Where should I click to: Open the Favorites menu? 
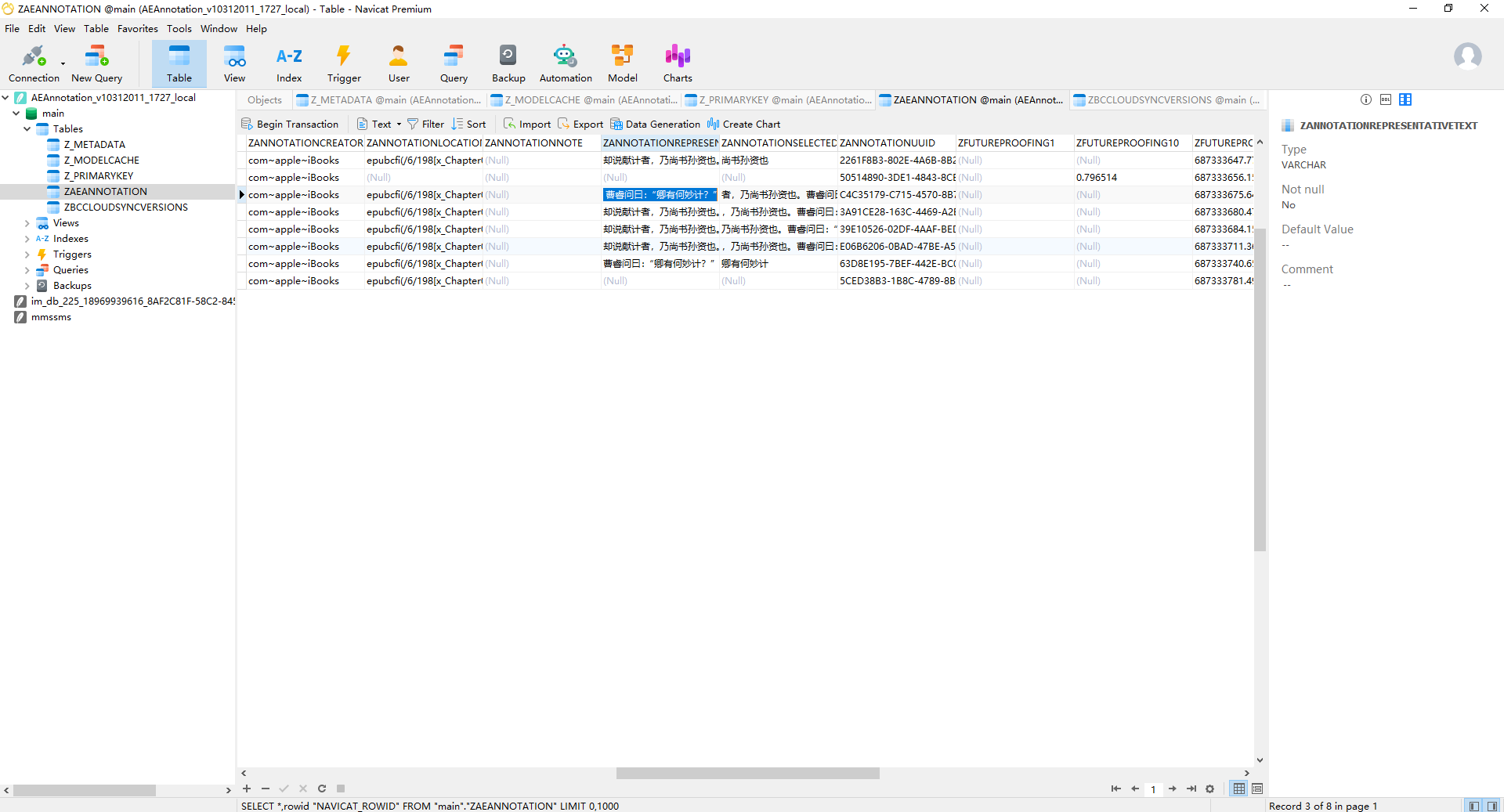[x=137, y=29]
